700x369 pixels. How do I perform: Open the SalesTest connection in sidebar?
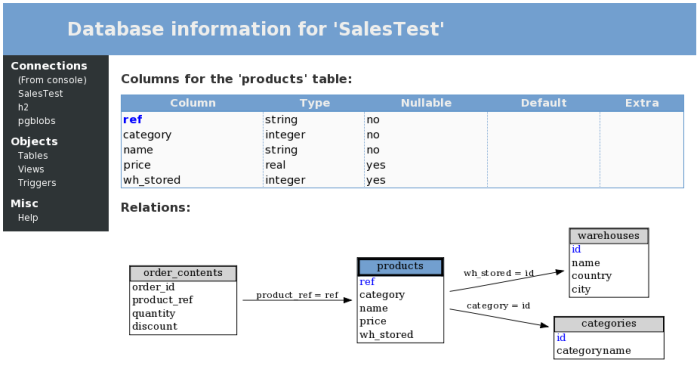tap(40, 94)
